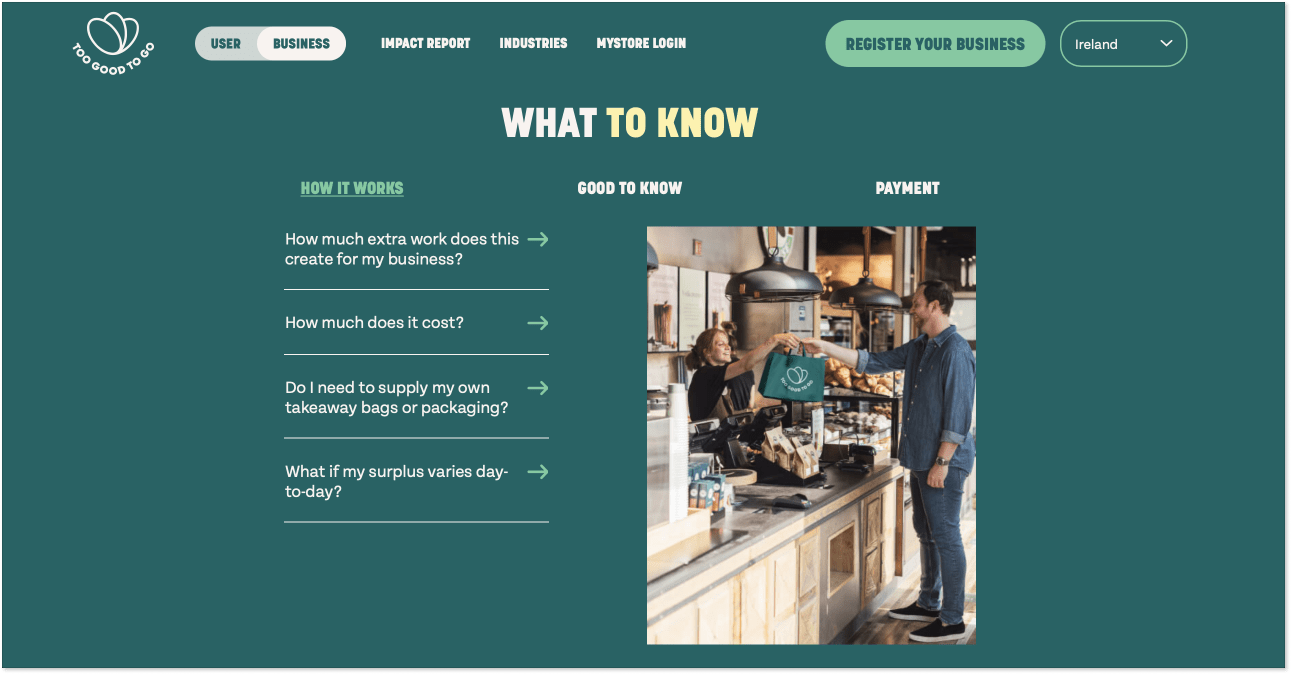Click arrow beside surplus varies question
This screenshot has height=674, width=1291.
538,472
